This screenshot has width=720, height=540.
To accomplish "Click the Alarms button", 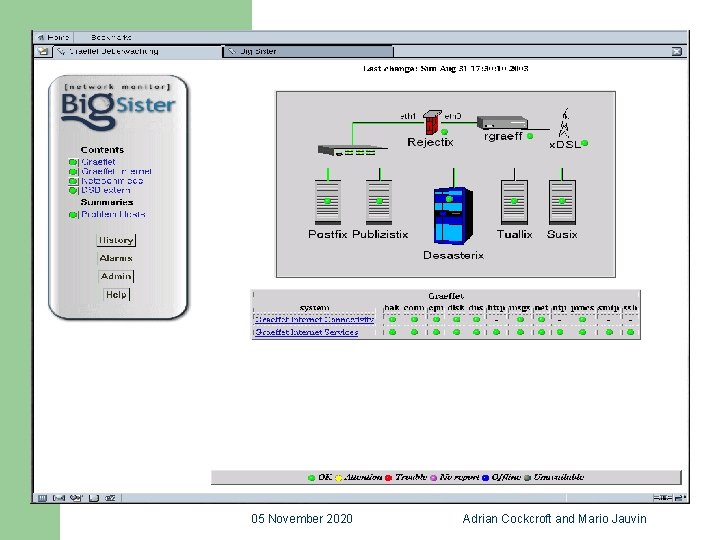I will point(116,259).
